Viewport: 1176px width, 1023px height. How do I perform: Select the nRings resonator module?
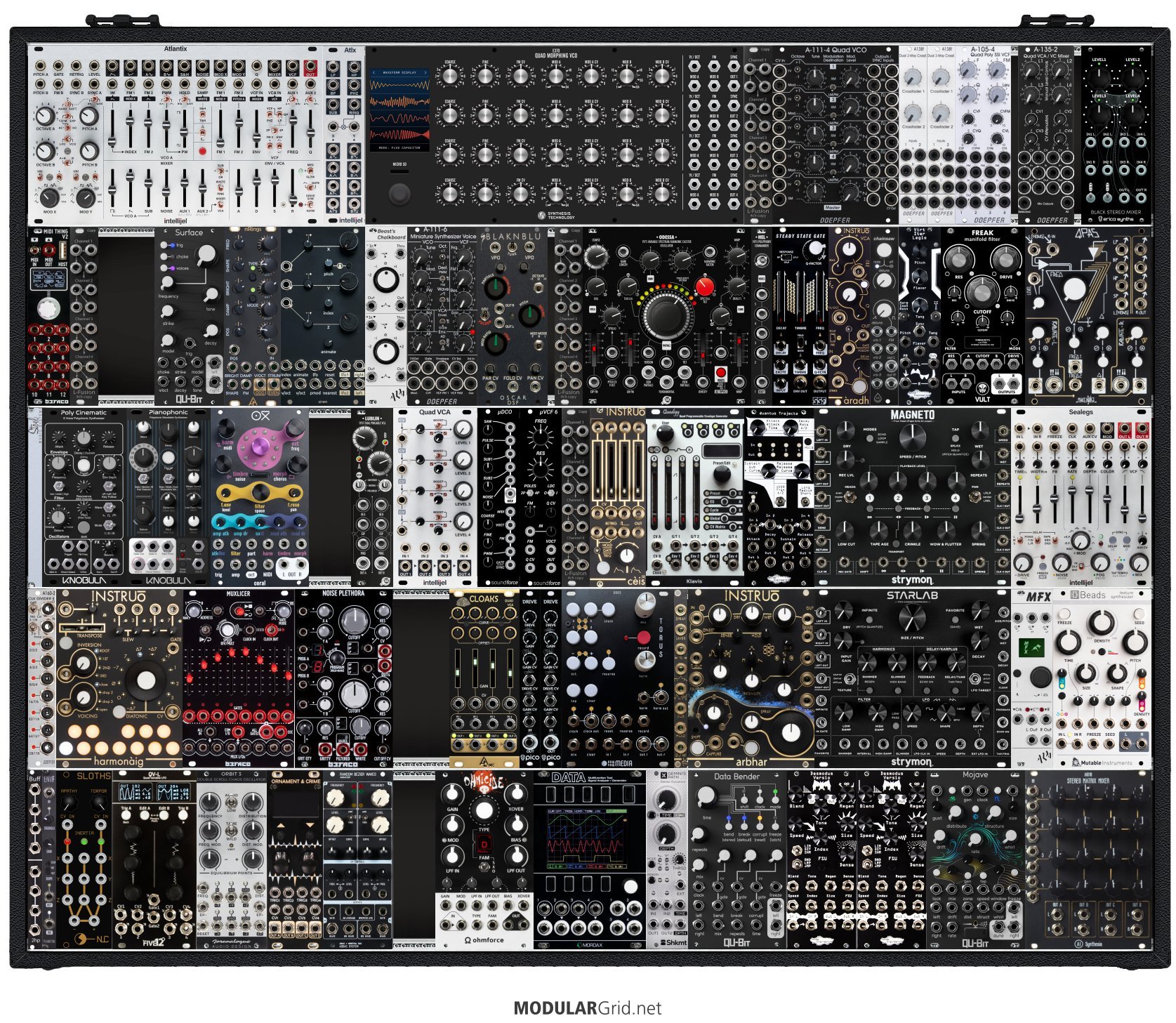pos(252,315)
